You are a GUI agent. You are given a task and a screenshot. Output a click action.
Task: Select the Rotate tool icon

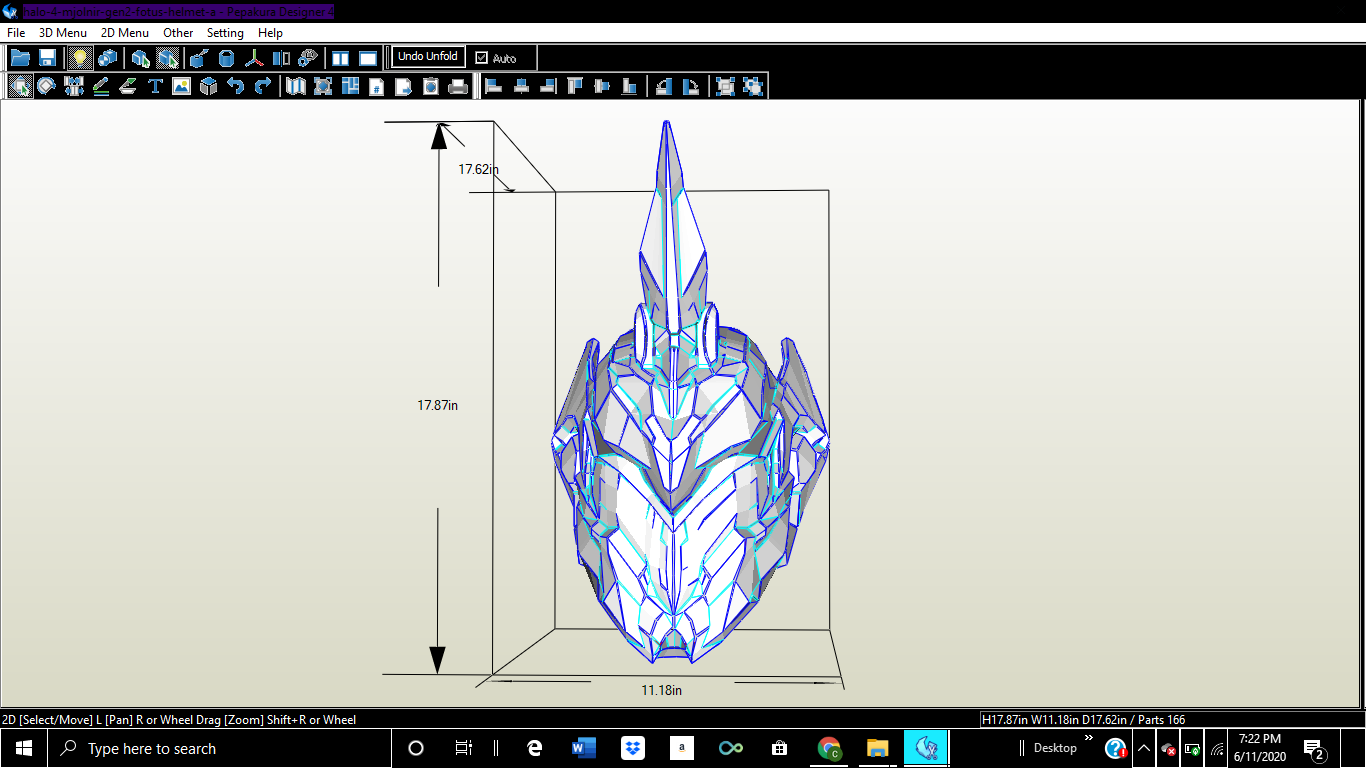(46, 86)
